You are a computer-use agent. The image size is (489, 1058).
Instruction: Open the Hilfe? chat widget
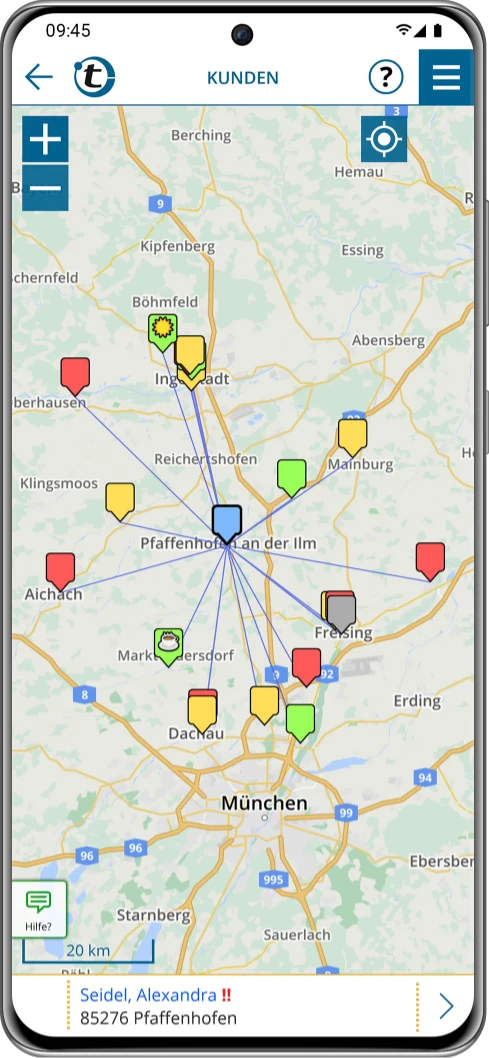point(39,909)
